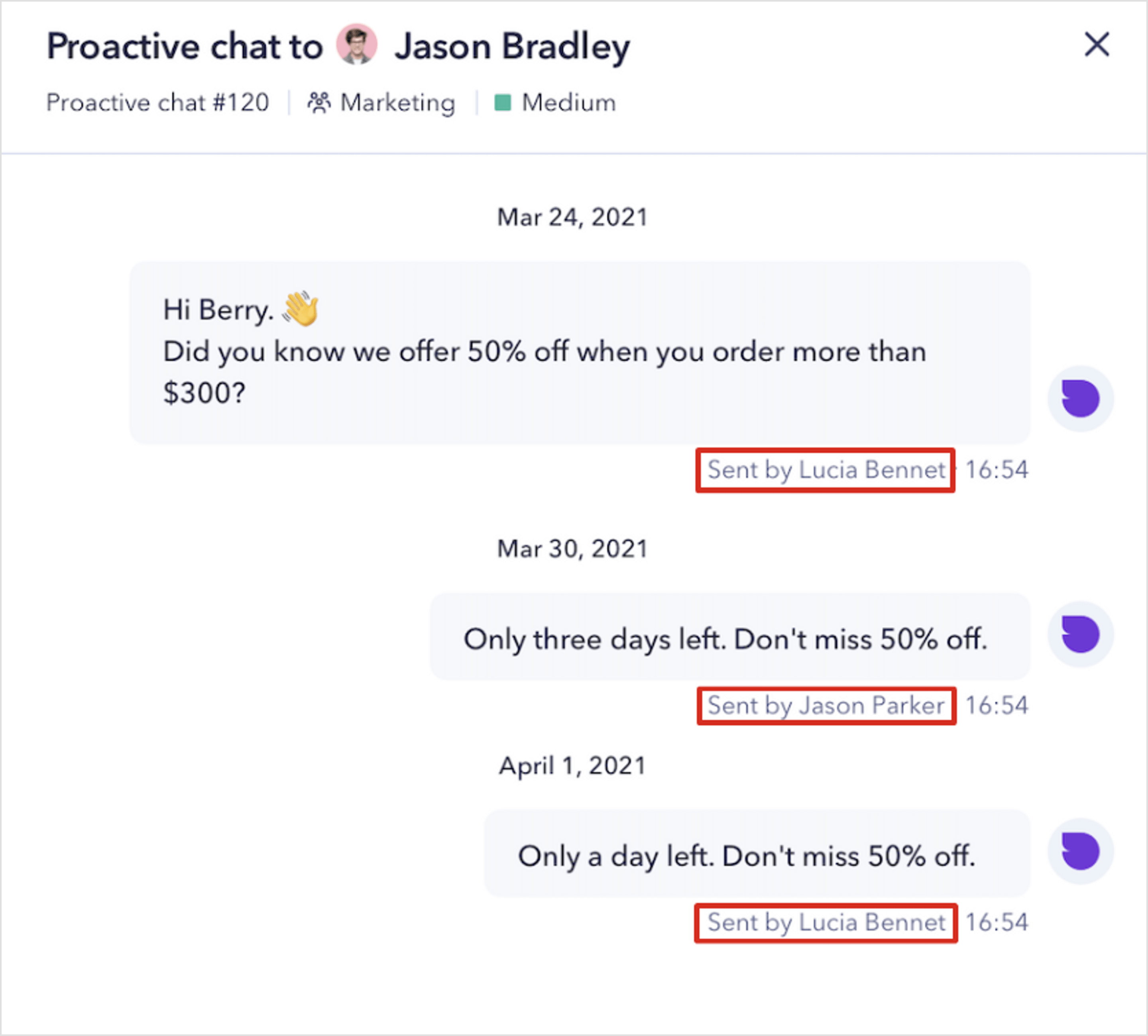Select the Proactive chat #120 label
Image resolution: width=1148 pixels, height=1036 pixels.
[158, 102]
